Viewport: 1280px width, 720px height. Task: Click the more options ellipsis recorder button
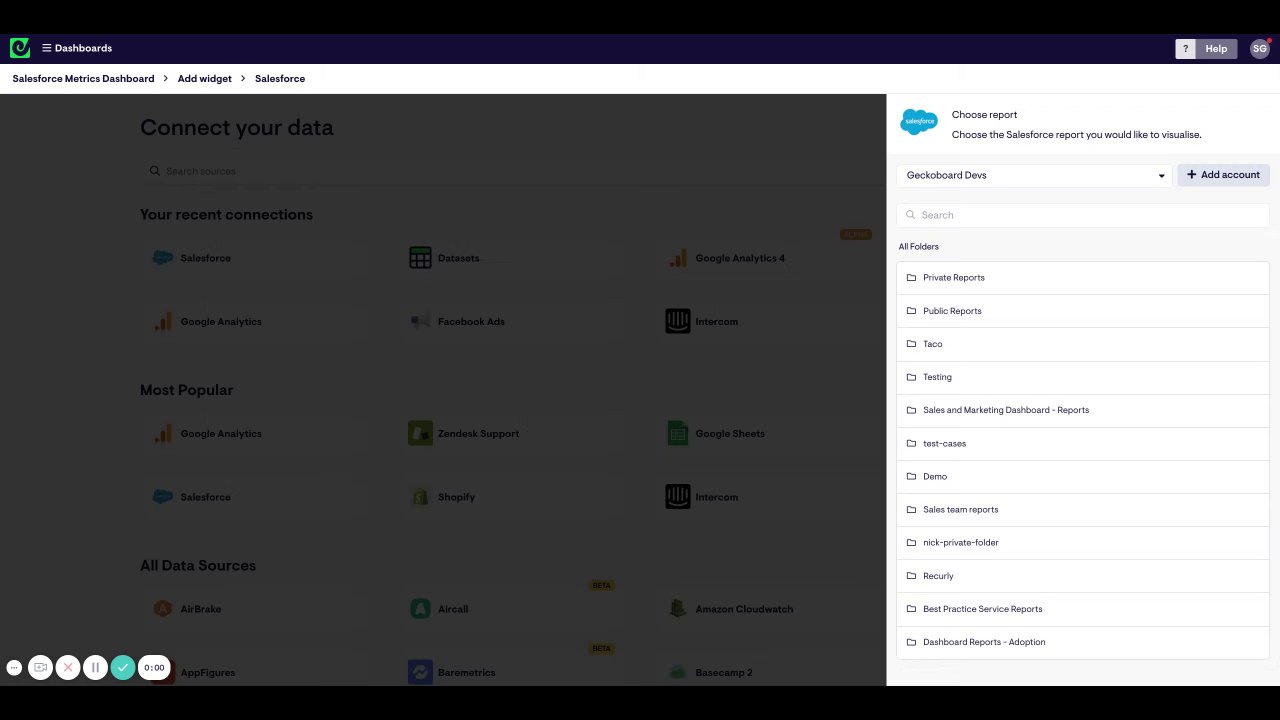(14, 668)
